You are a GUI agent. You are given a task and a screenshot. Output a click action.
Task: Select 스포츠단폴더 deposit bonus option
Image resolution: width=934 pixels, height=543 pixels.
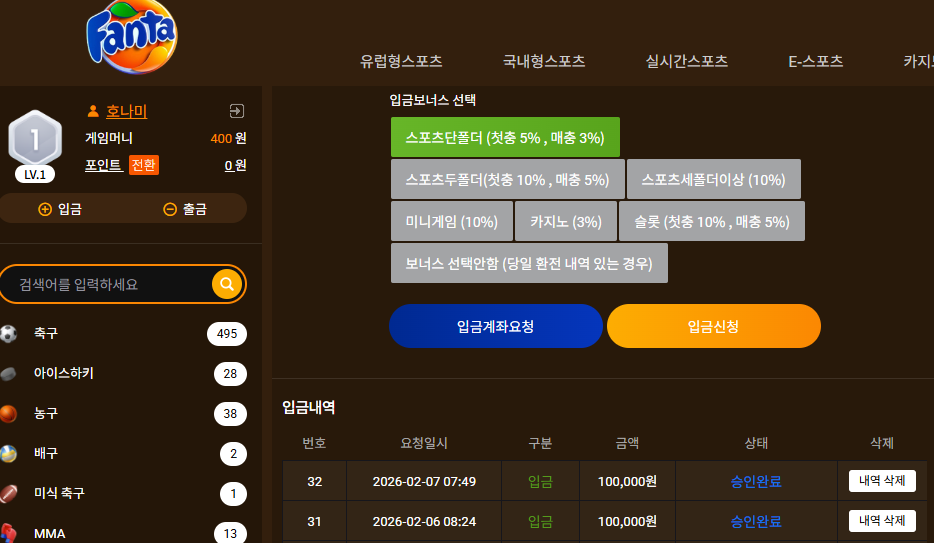pos(505,138)
